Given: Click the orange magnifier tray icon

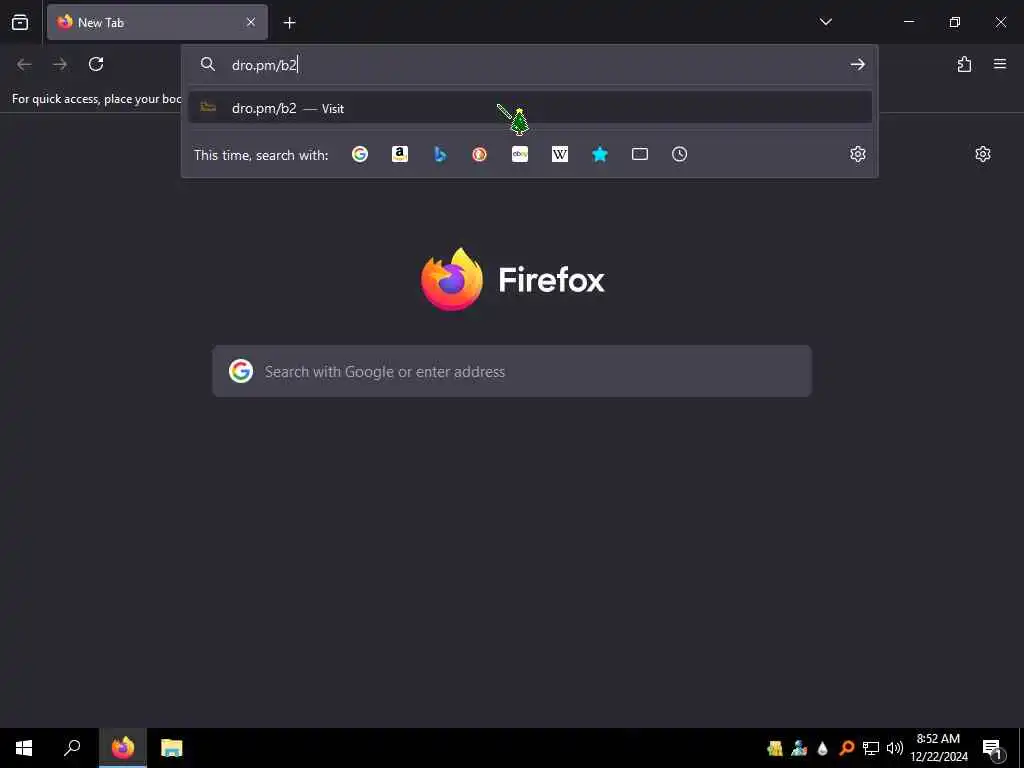Looking at the screenshot, I should pyautogui.click(x=846, y=748).
